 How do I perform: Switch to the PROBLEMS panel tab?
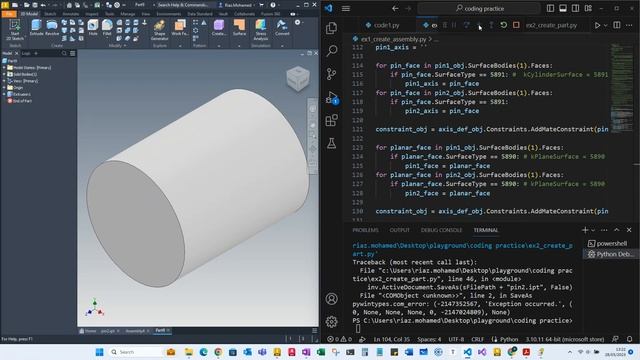pos(365,230)
